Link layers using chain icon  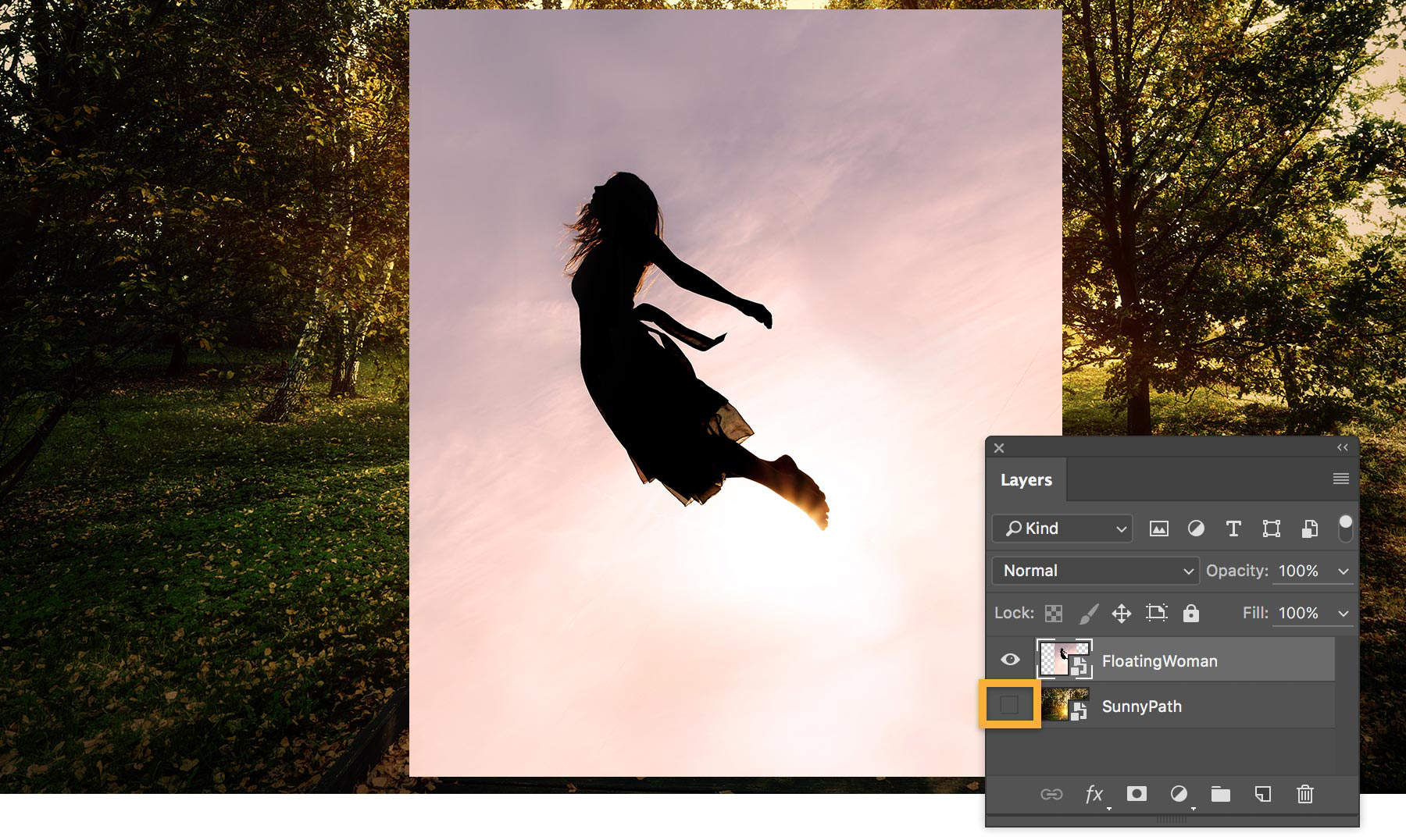(x=1053, y=795)
